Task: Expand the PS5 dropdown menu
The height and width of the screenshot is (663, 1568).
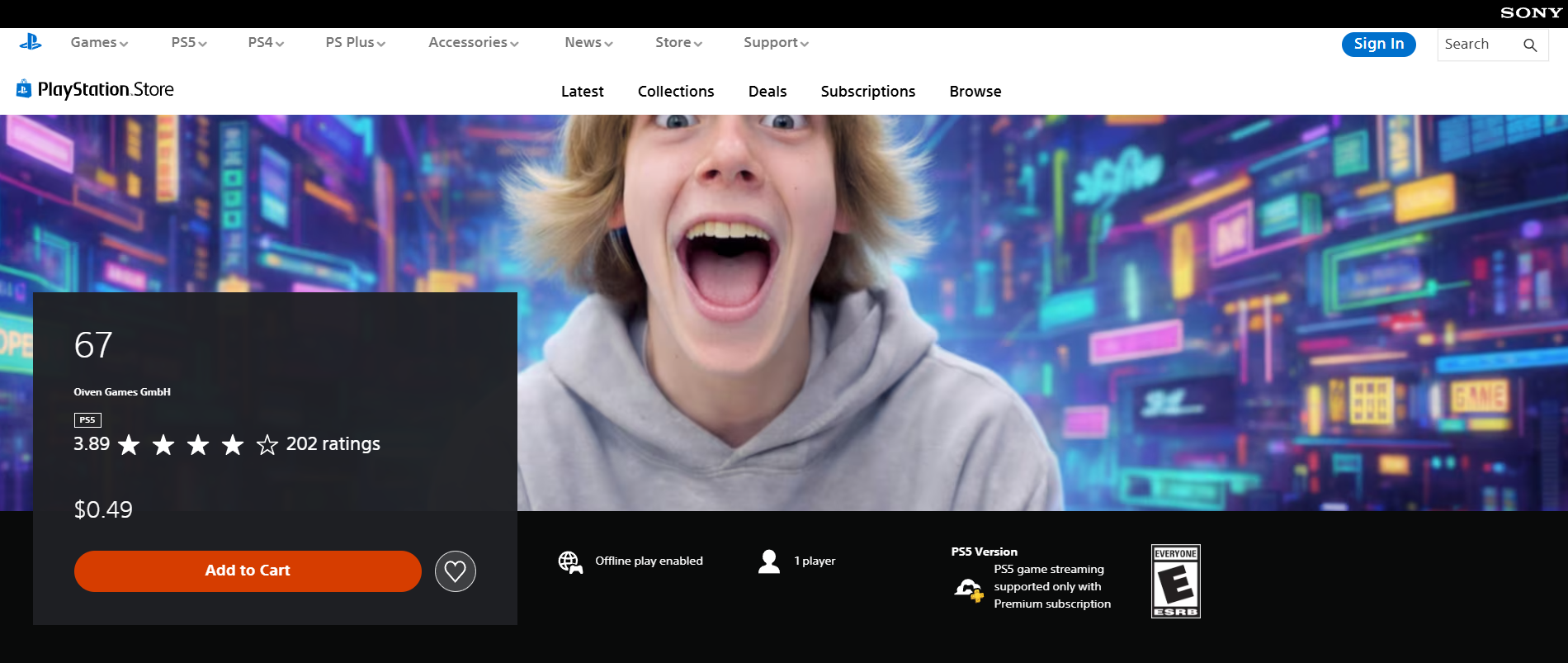Action: [x=189, y=43]
